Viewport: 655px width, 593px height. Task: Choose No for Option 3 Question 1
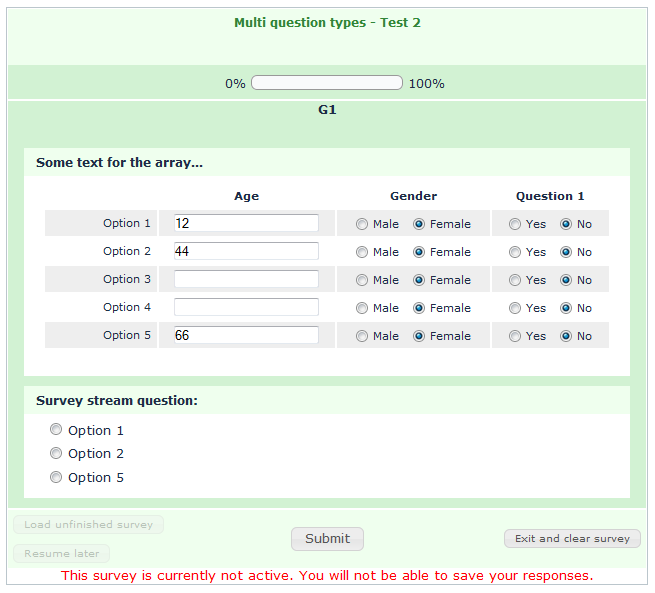(x=566, y=280)
